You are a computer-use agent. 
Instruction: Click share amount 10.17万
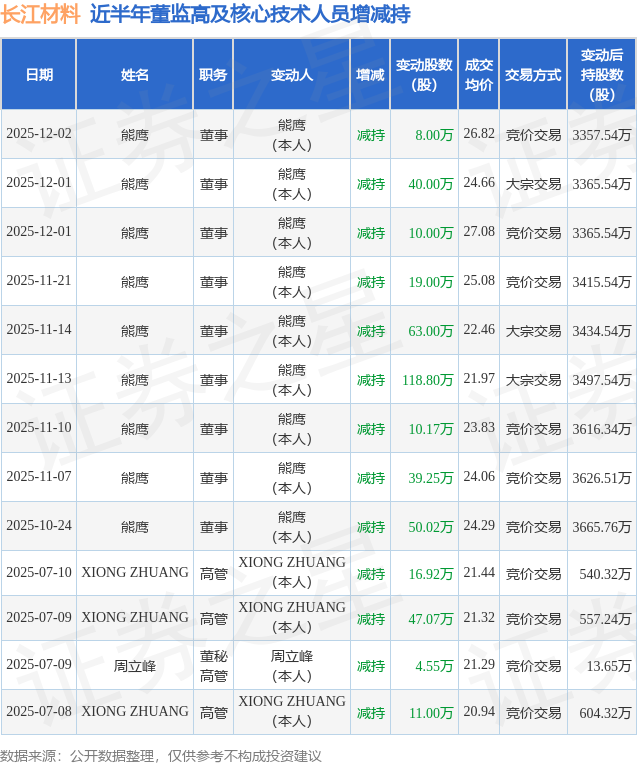pyautogui.click(x=431, y=429)
